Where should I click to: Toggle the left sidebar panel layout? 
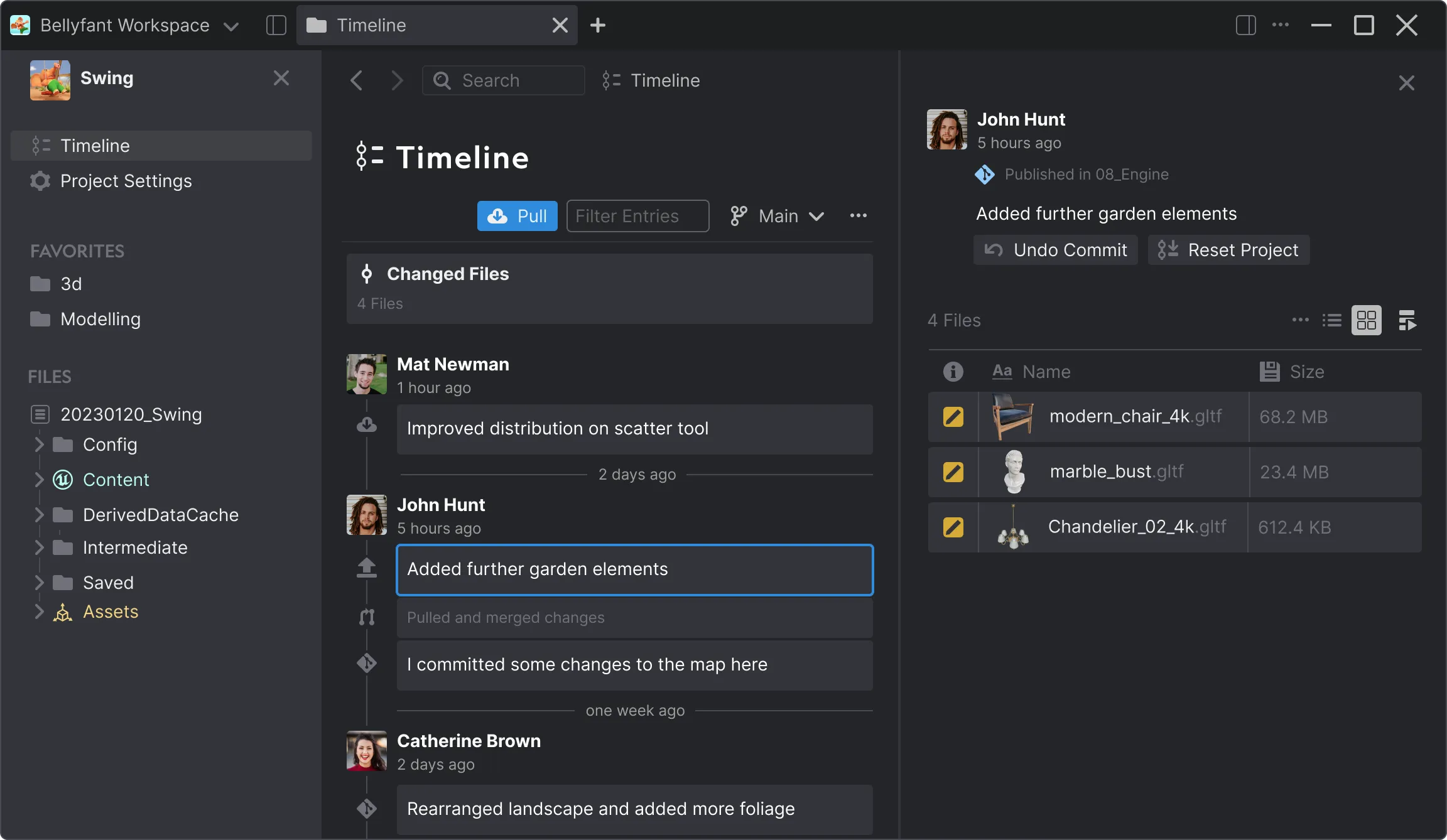click(276, 25)
